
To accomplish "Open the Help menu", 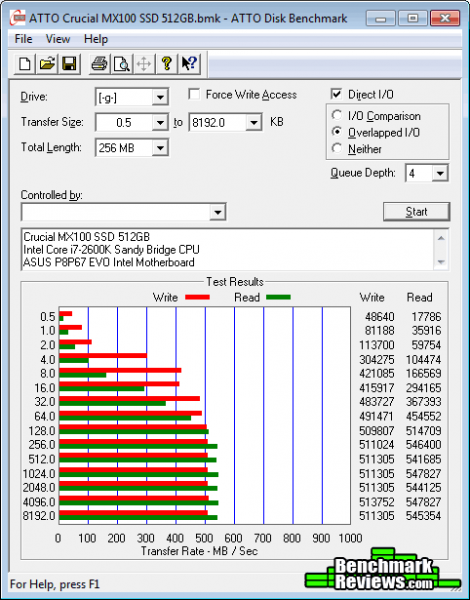I will coord(96,39).
